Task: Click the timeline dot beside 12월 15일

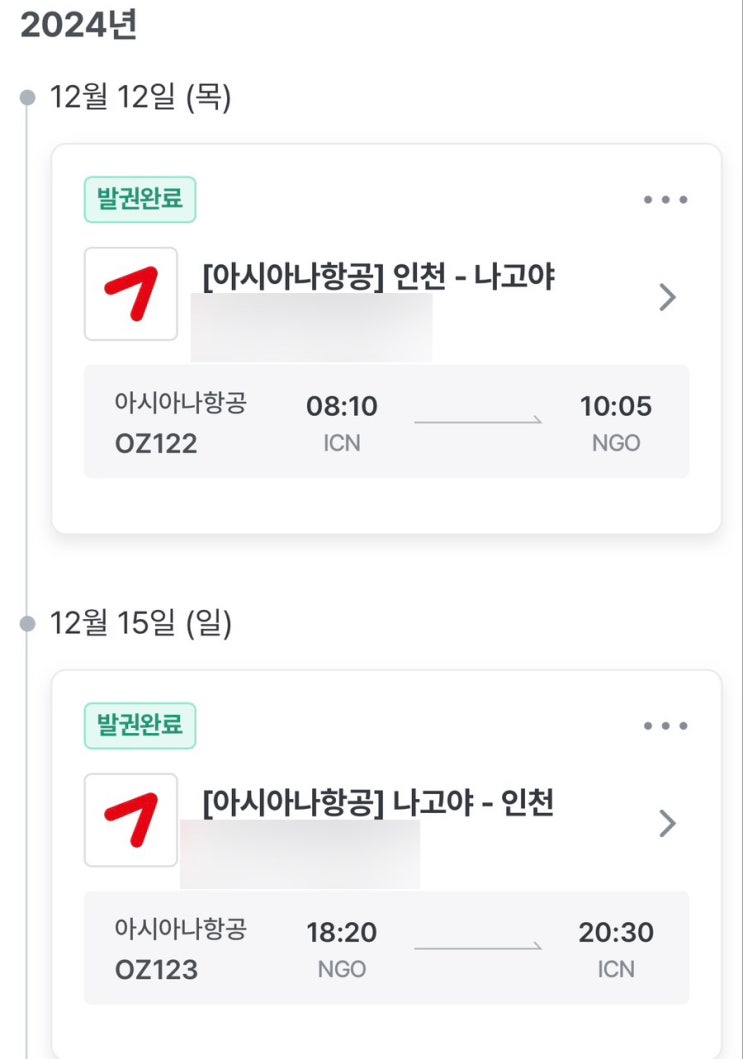Action: click(x=28, y=624)
